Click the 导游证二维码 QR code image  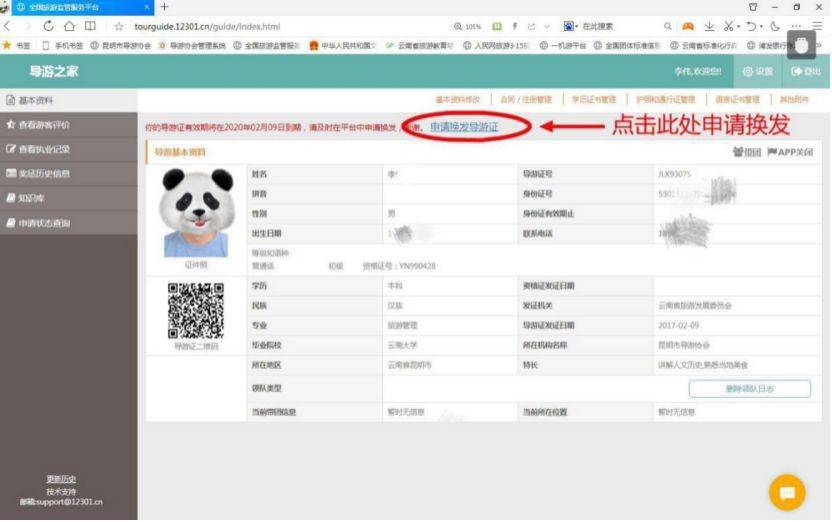196,310
